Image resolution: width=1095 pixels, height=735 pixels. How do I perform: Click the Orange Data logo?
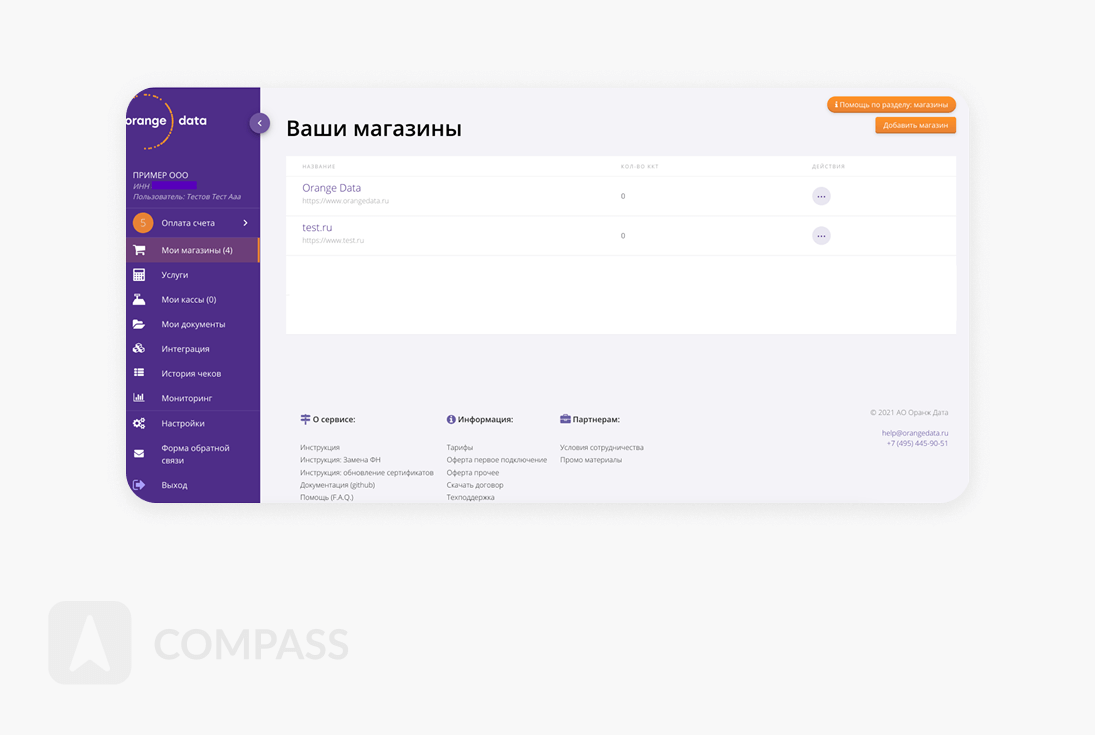(167, 121)
